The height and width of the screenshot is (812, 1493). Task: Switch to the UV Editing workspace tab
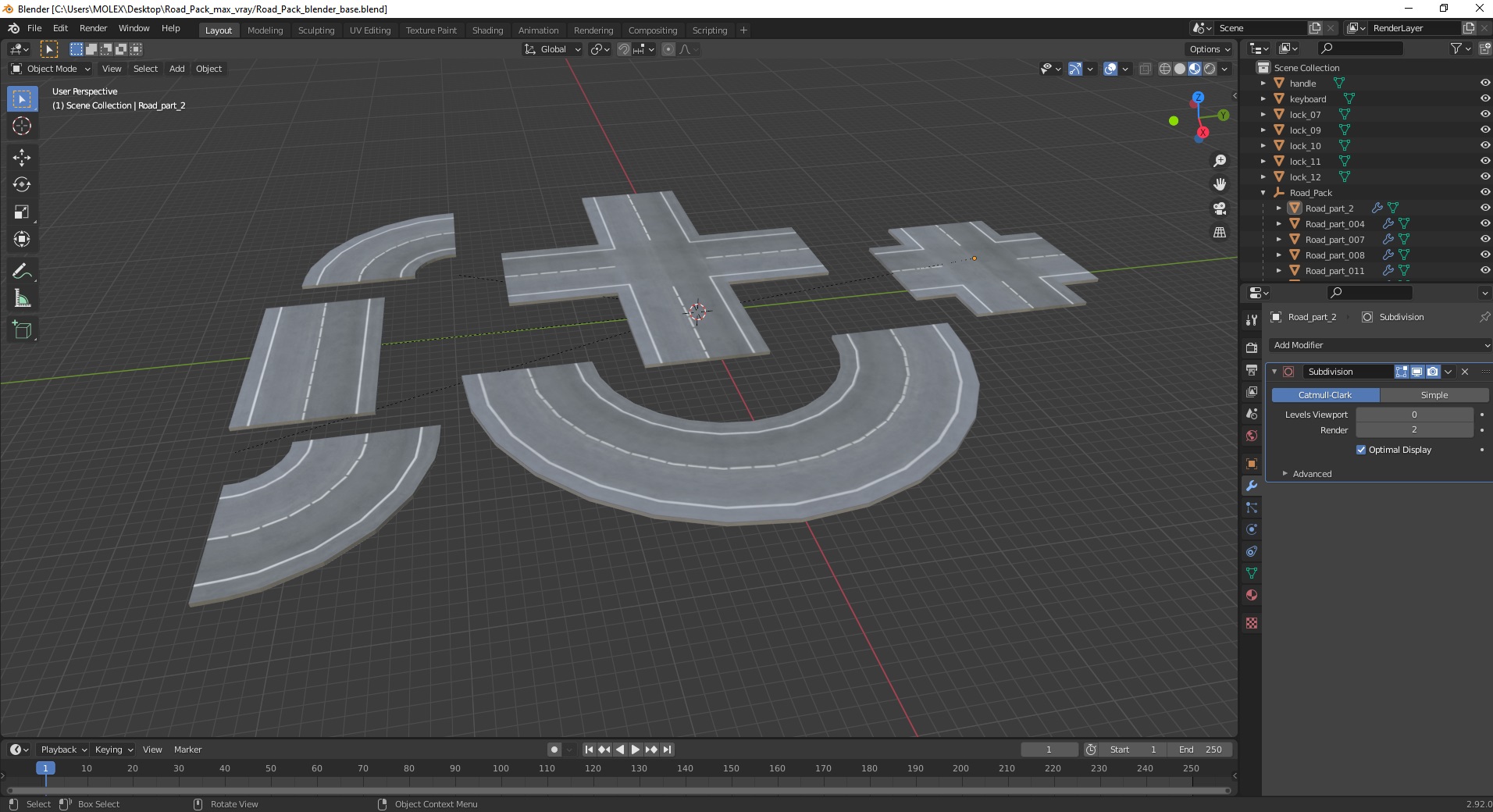(370, 30)
